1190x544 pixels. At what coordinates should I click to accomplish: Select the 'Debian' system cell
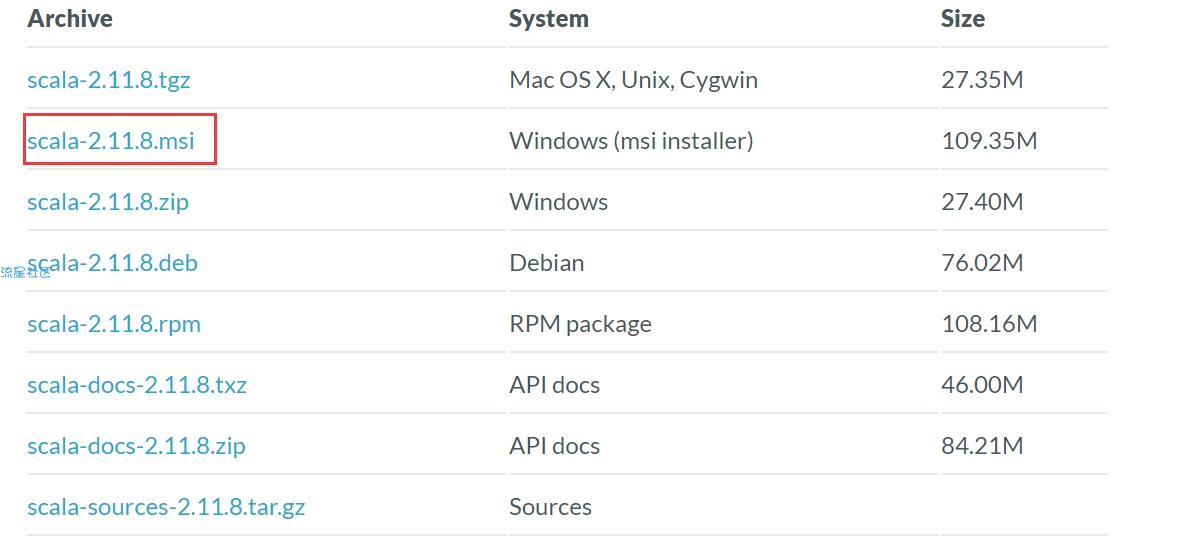click(x=546, y=263)
